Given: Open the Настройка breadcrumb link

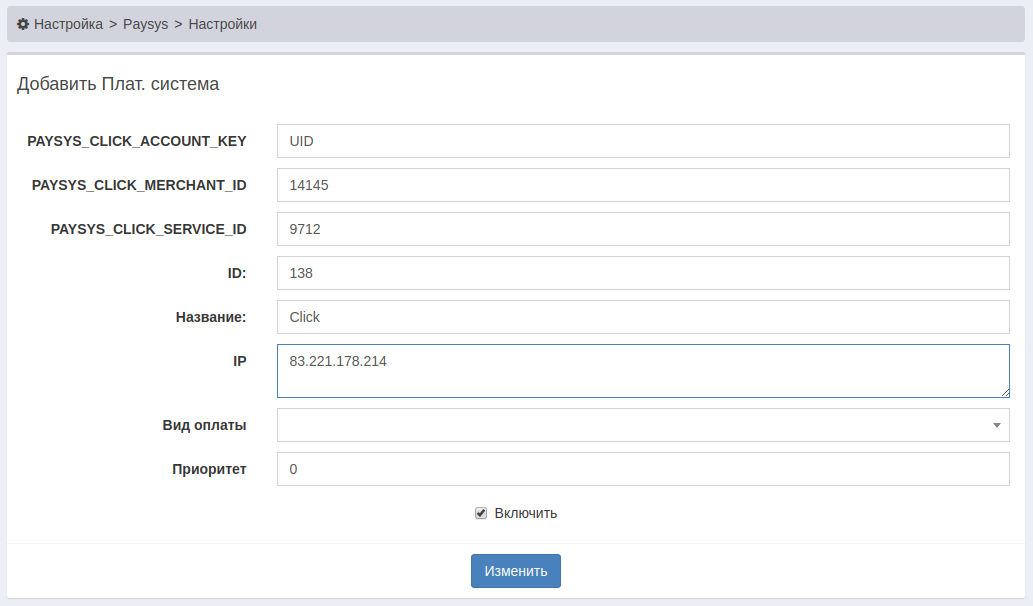Looking at the screenshot, I should tap(68, 24).
